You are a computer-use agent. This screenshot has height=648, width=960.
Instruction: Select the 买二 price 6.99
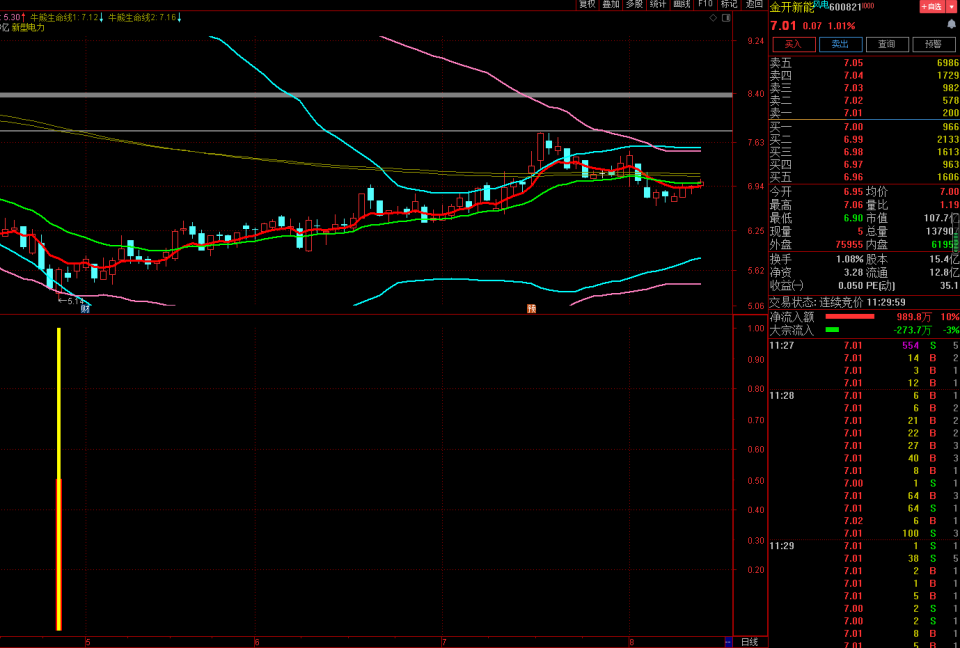coord(853,140)
